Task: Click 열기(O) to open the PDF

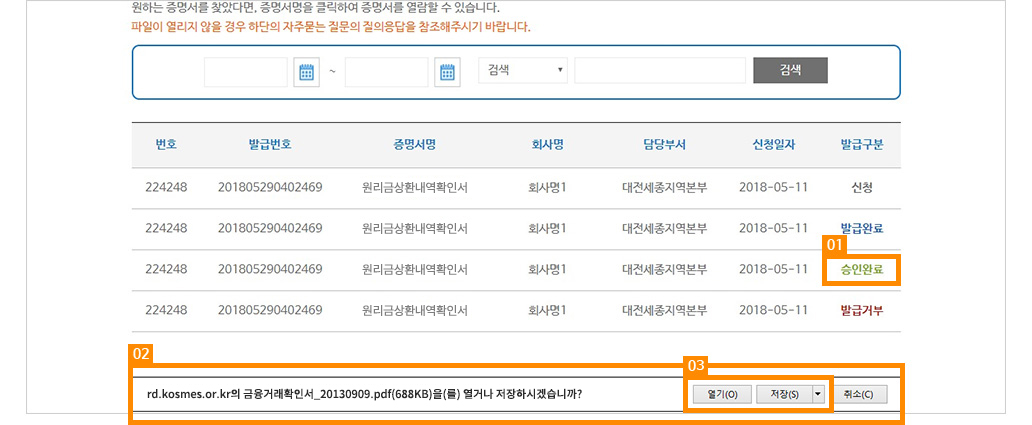Action: tap(721, 394)
